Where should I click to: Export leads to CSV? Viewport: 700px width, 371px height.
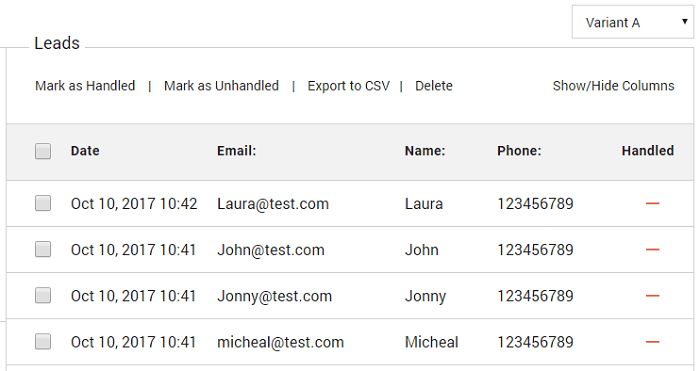click(x=349, y=86)
